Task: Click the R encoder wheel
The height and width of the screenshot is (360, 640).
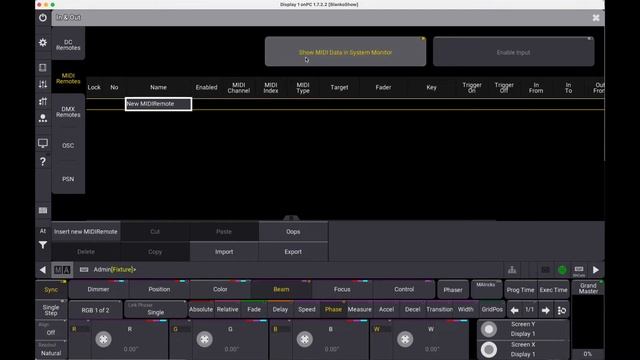Action: click(103, 339)
